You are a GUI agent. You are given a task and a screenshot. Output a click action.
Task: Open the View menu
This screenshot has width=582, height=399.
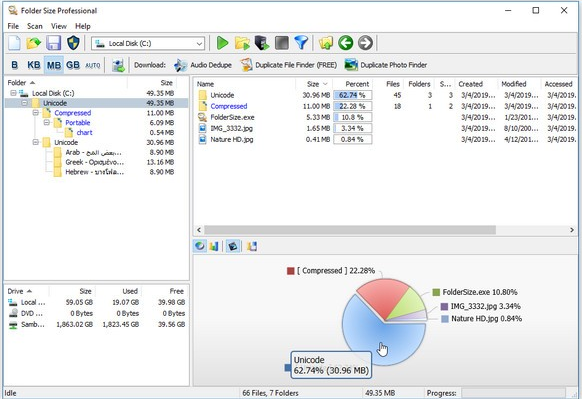tap(59, 26)
